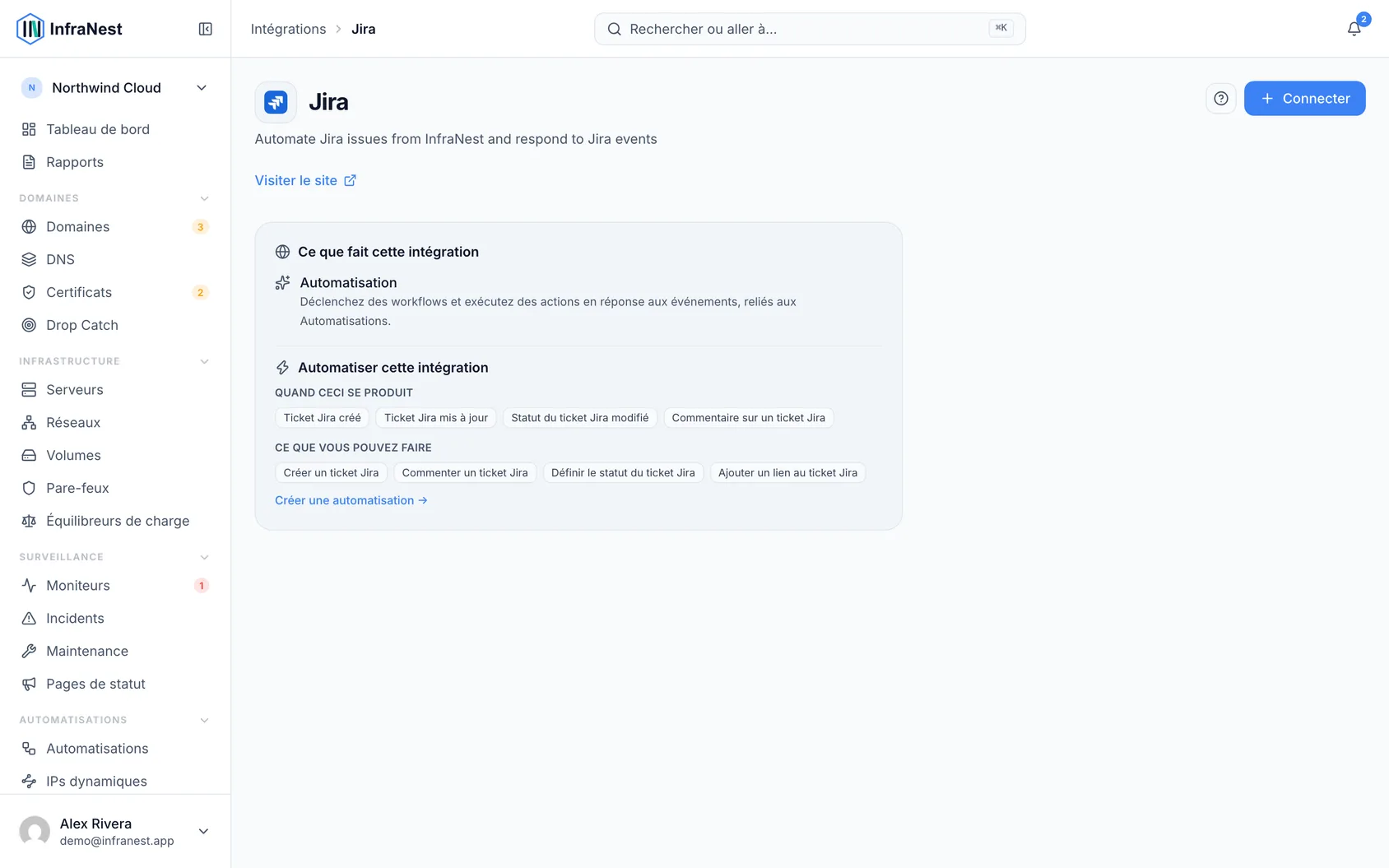Go to Rapports page
The width and height of the screenshot is (1389, 868).
pyautogui.click(x=115, y=162)
